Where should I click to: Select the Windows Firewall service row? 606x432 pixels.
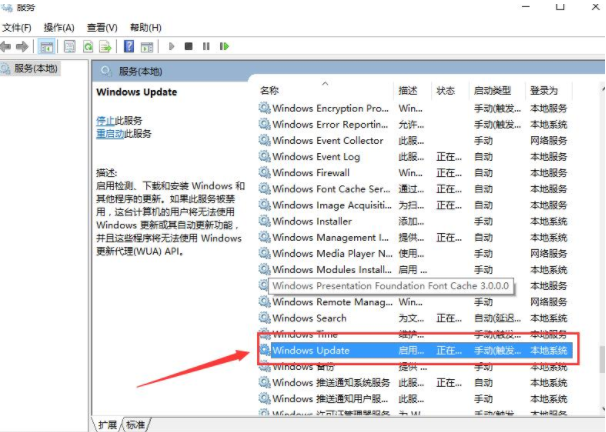pos(310,173)
